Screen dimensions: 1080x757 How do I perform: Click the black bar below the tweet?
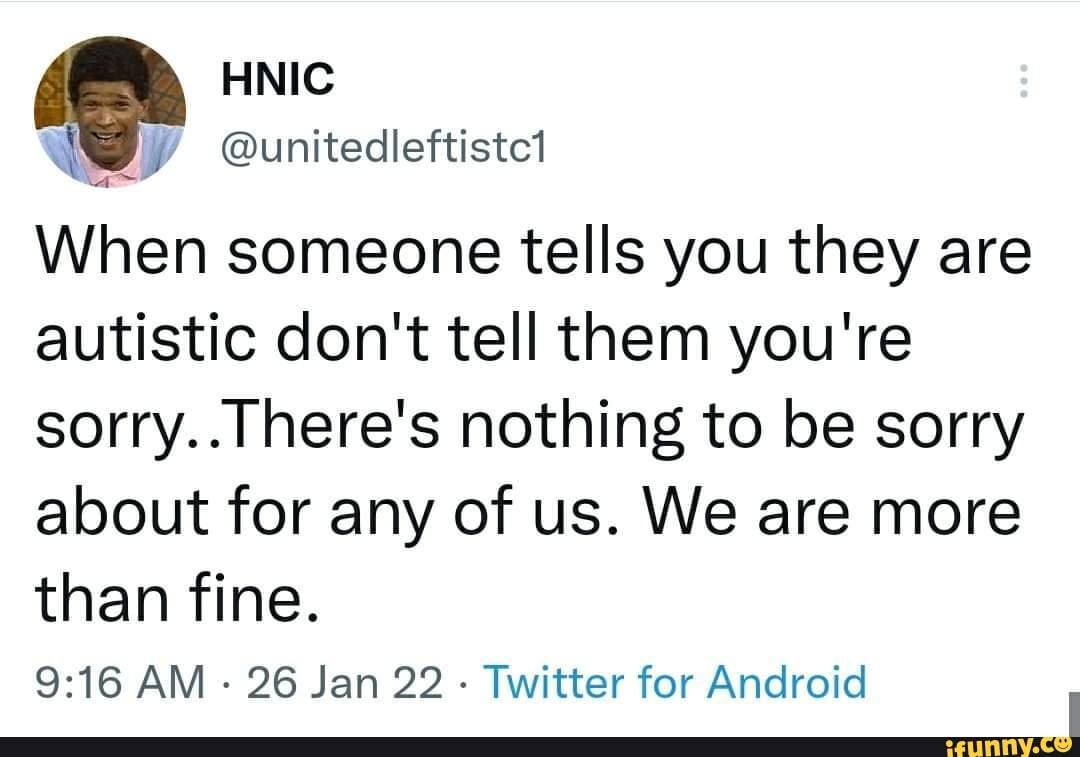450,747
